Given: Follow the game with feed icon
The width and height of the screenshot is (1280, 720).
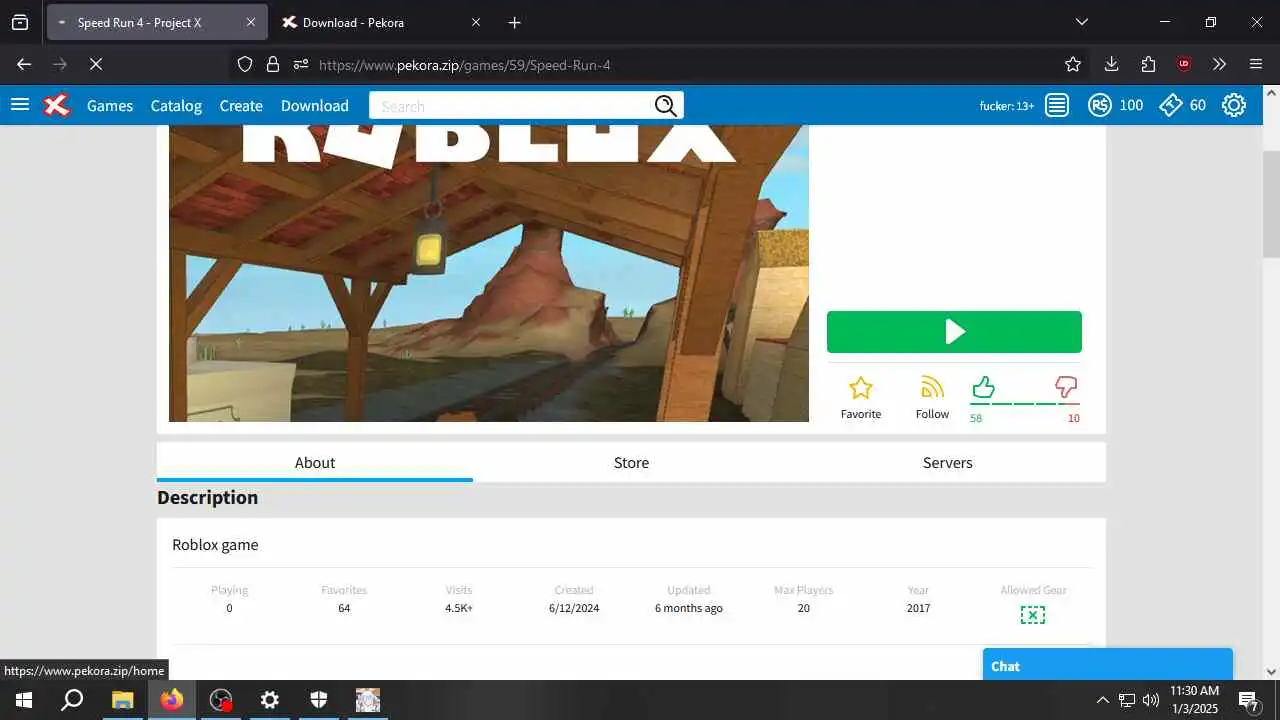Looking at the screenshot, I should pyautogui.click(x=932, y=388).
